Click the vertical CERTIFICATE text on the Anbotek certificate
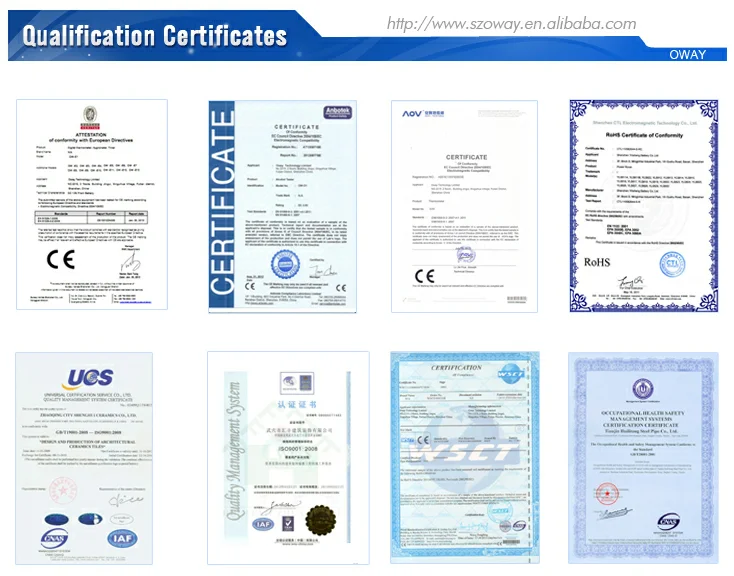 coord(222,201)
